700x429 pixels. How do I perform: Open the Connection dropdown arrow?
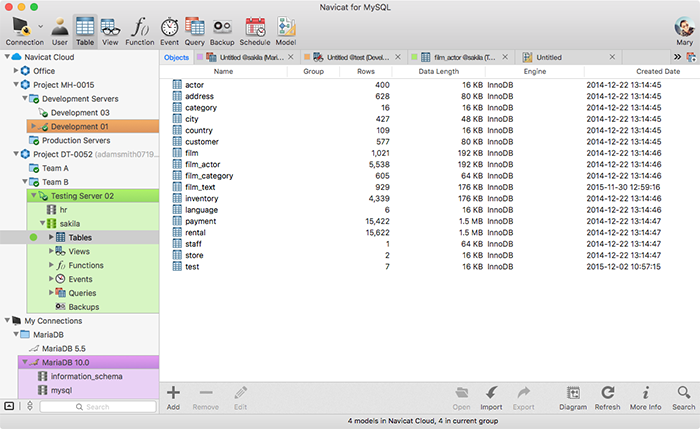[41, 26]
